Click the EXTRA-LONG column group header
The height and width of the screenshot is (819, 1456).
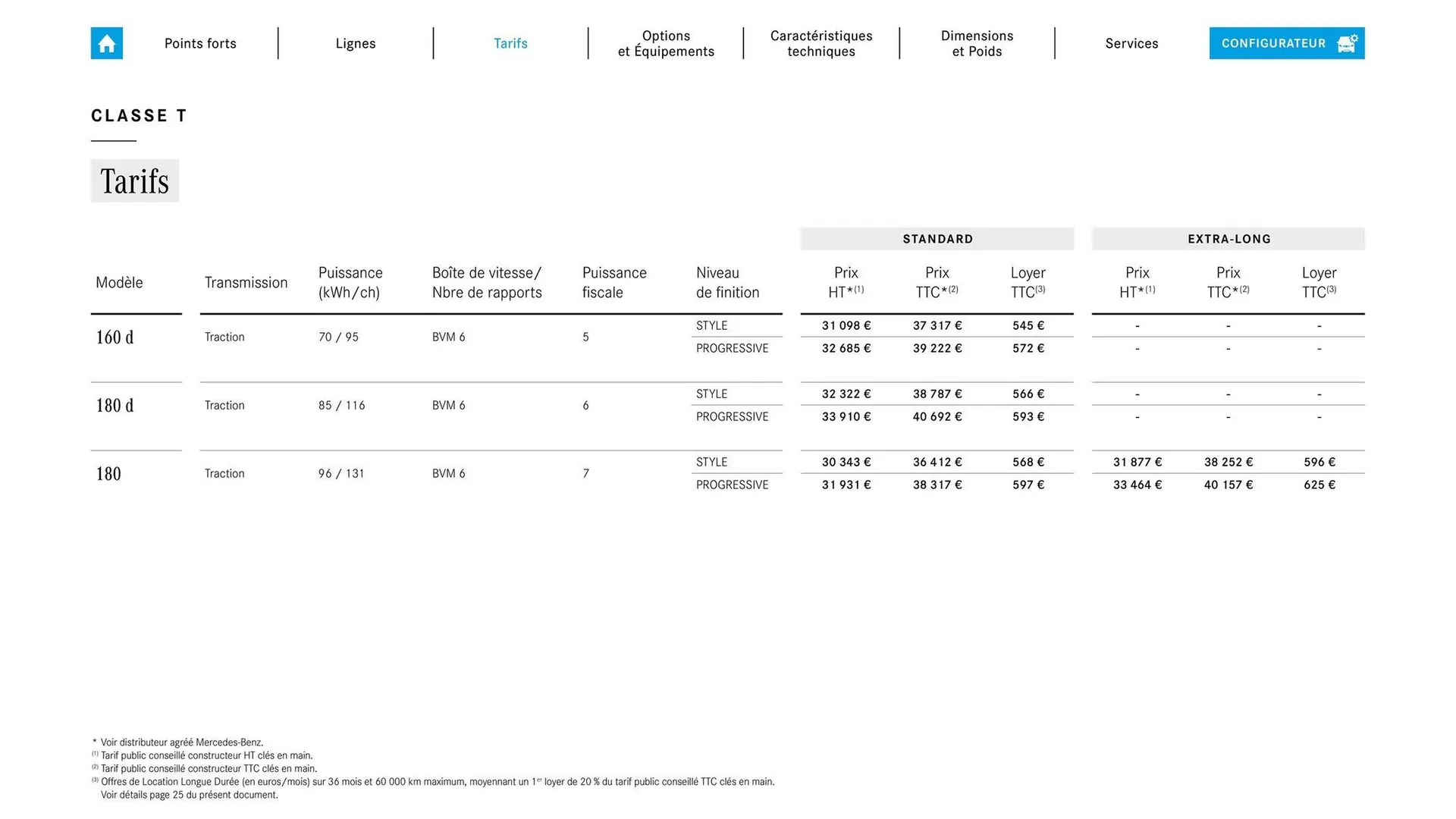click(x=1228, y=239)
